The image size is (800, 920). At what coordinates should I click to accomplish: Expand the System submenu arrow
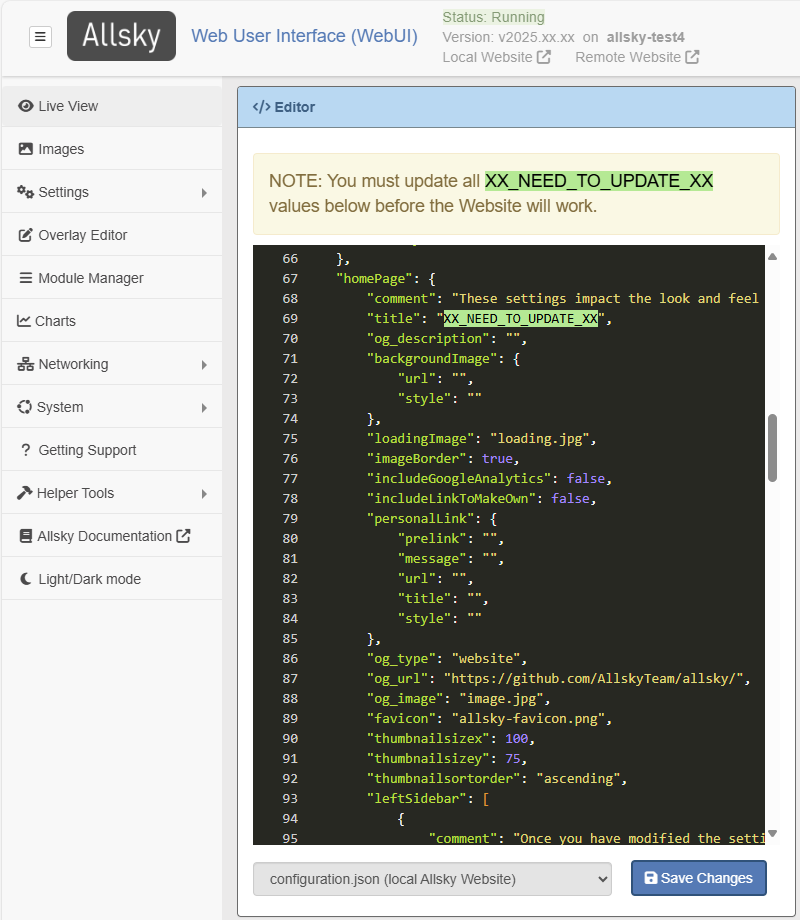tap(204, 407)
